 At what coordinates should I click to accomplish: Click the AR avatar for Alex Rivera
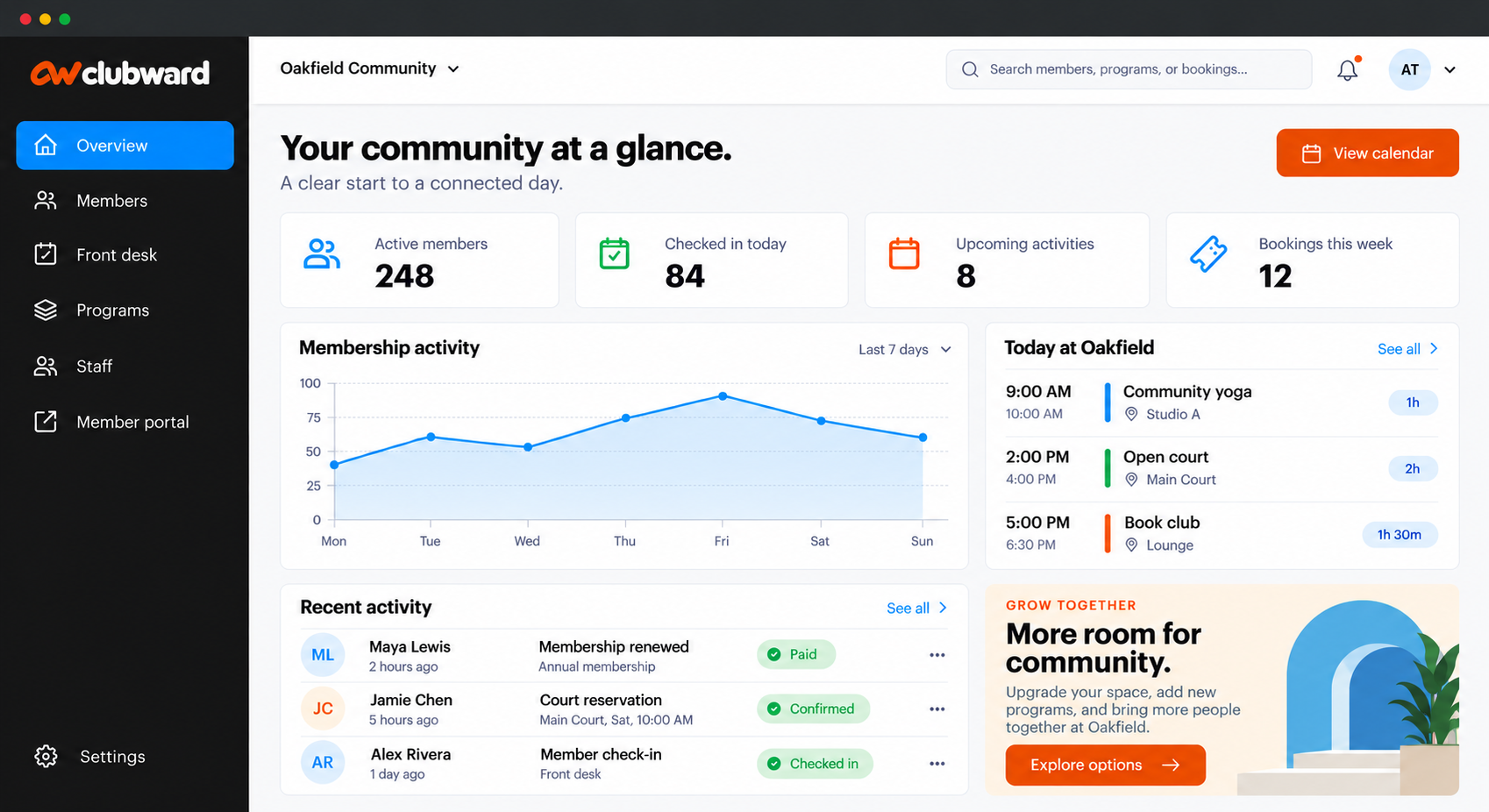(323, 763)
